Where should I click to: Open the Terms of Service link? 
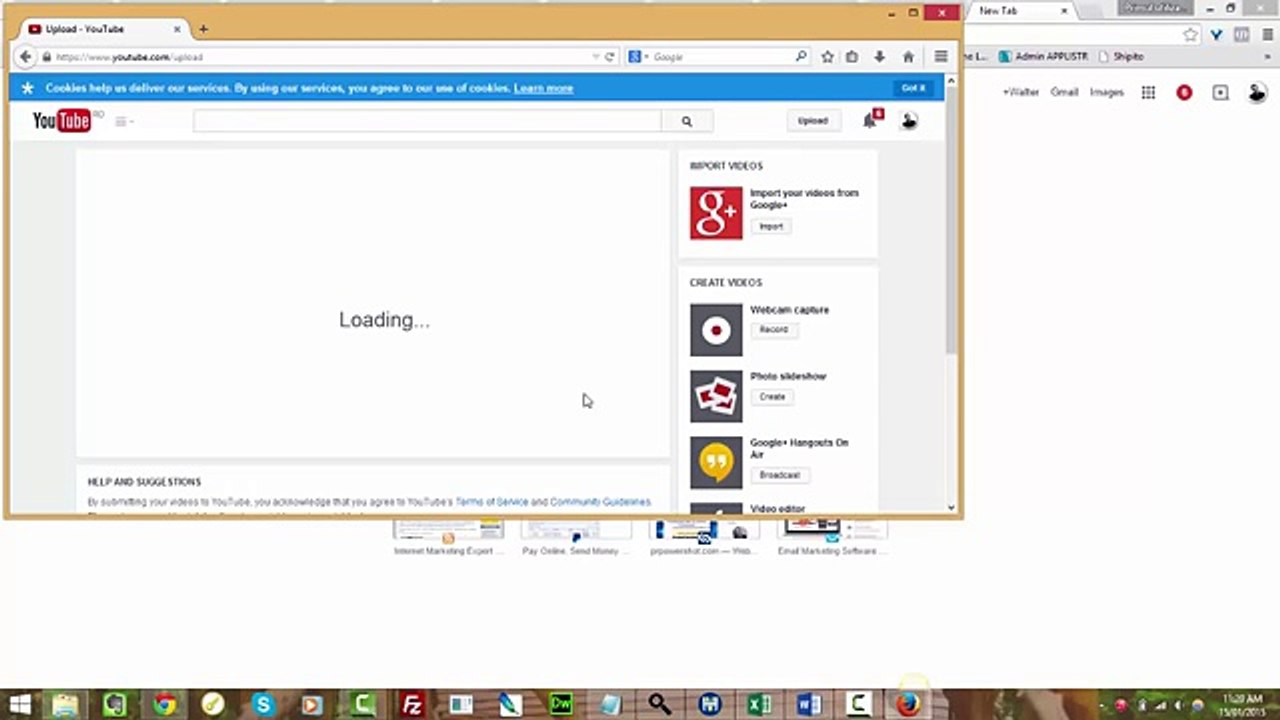(492, 502)
